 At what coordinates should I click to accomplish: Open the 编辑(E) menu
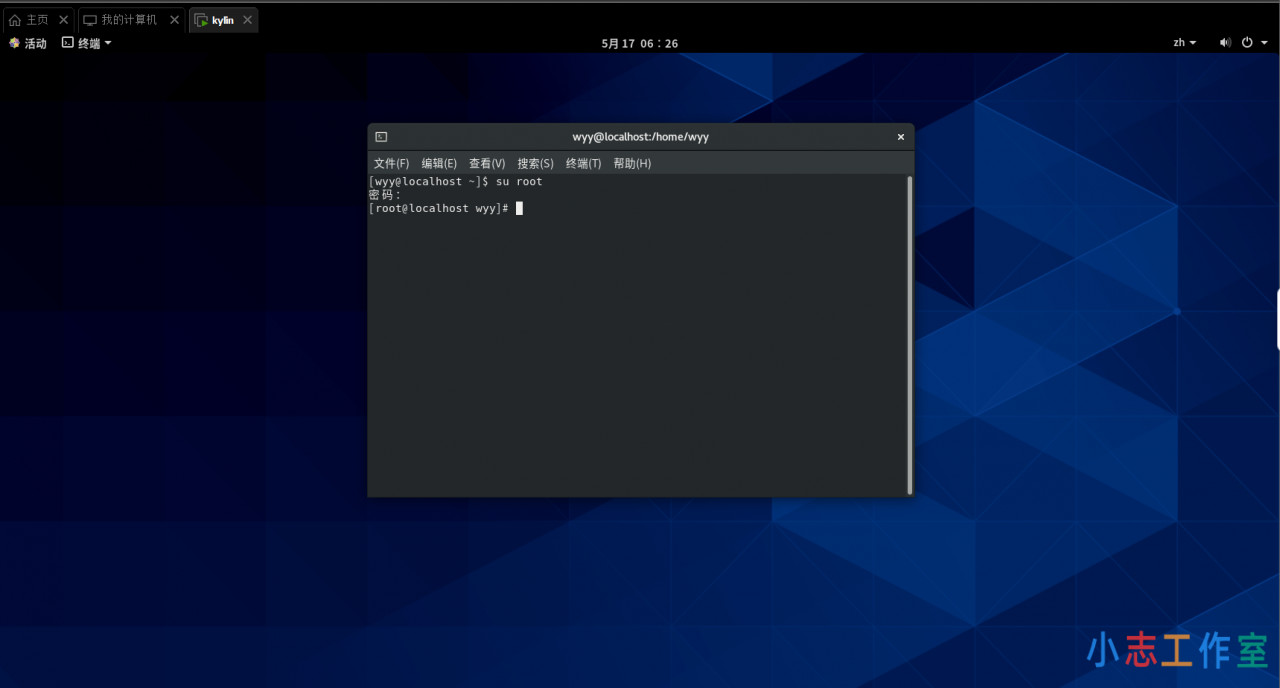(439, 163)
